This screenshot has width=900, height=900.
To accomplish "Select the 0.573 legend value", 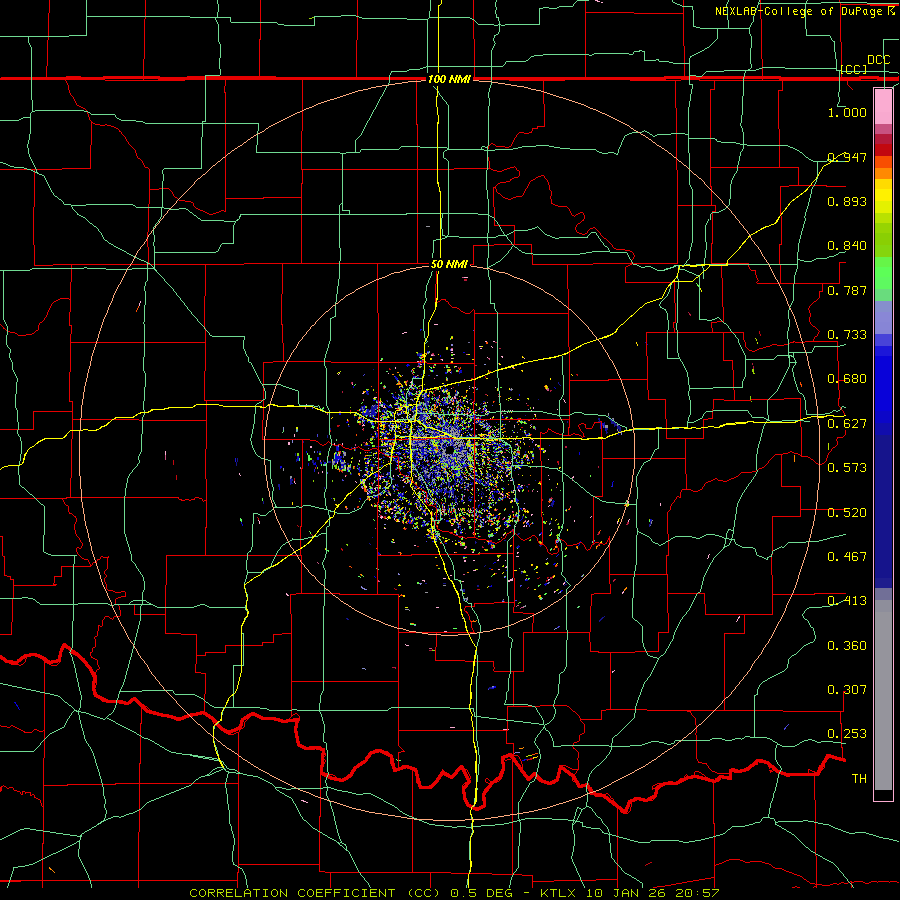I will 847,468.
